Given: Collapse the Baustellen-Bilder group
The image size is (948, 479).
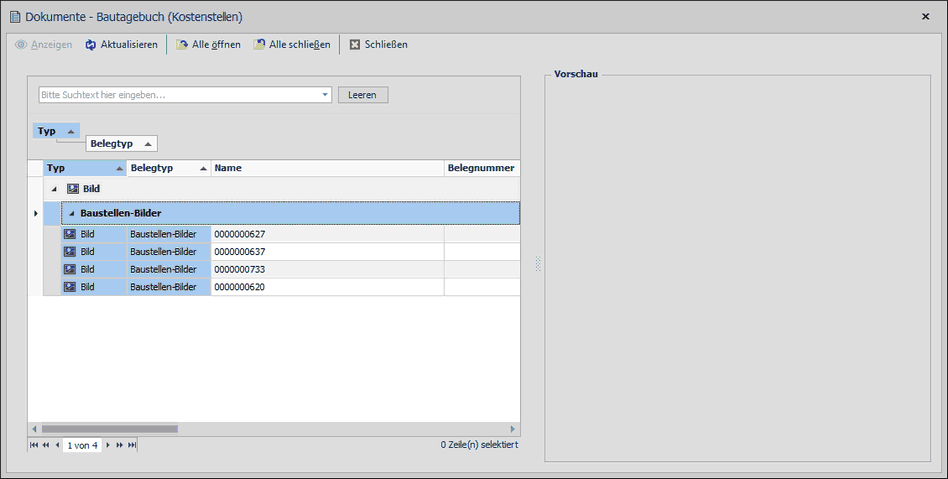Looking at the screenshot, I should click(71, 213).
